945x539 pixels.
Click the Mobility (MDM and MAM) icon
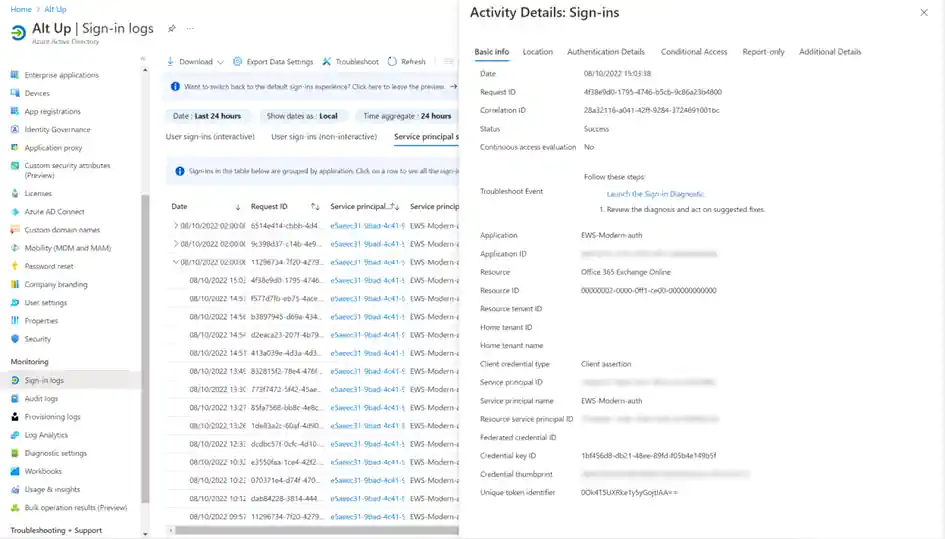click(15, 248)
